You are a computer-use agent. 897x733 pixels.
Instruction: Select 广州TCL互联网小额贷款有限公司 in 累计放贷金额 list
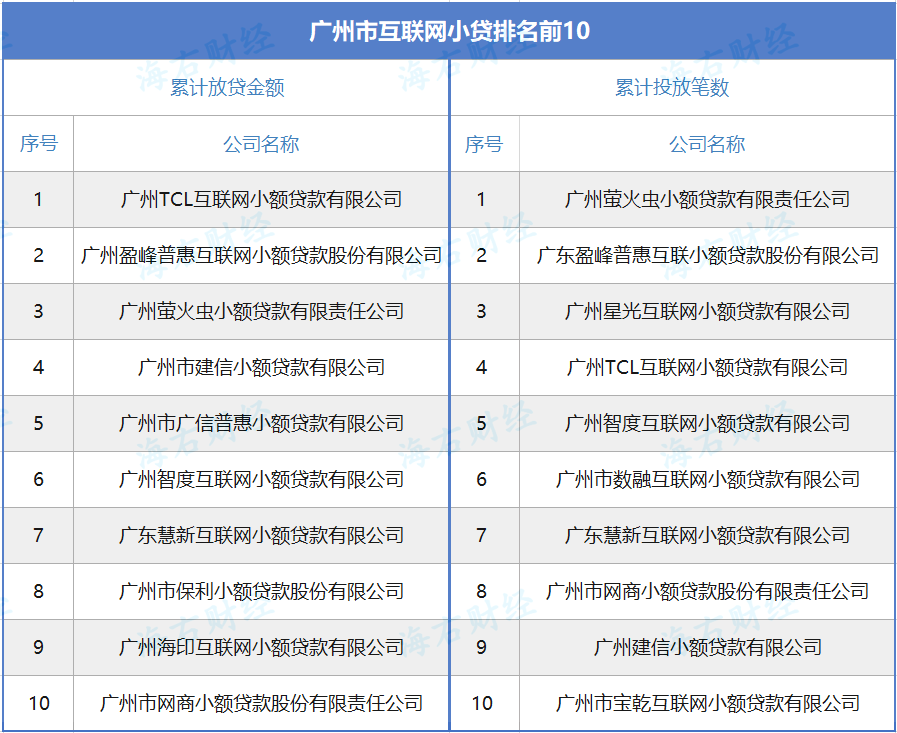click(x=261, y=199)
